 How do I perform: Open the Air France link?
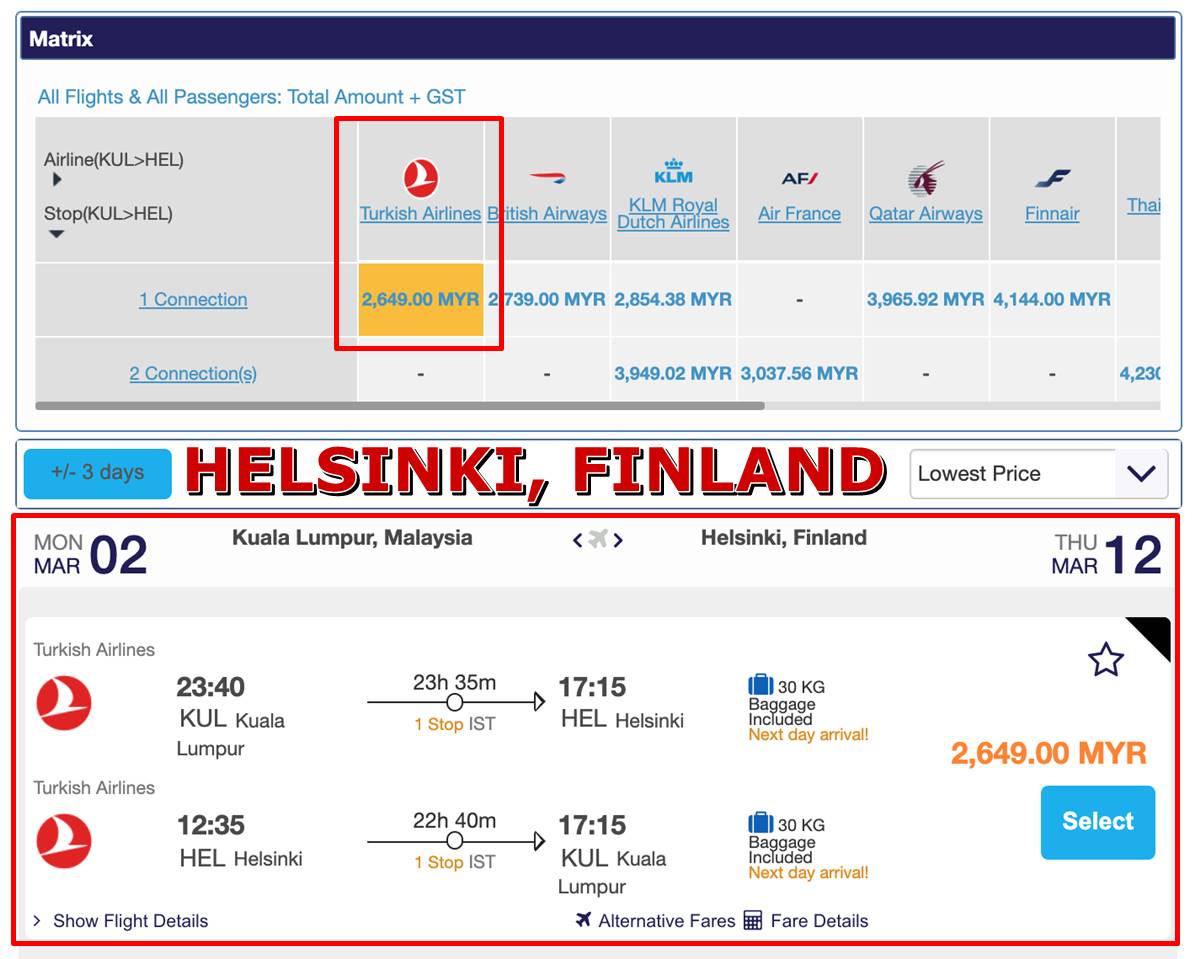pyautogui.click(x=799, y=214)
